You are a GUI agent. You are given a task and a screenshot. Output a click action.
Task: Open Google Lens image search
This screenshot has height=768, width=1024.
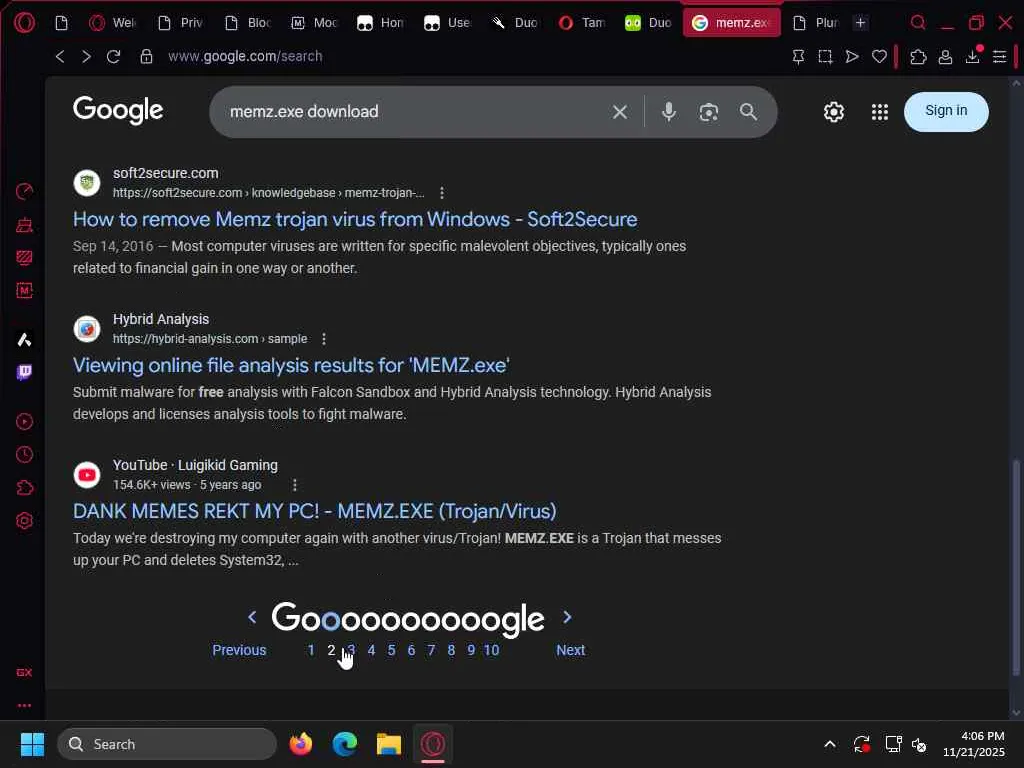709,112
